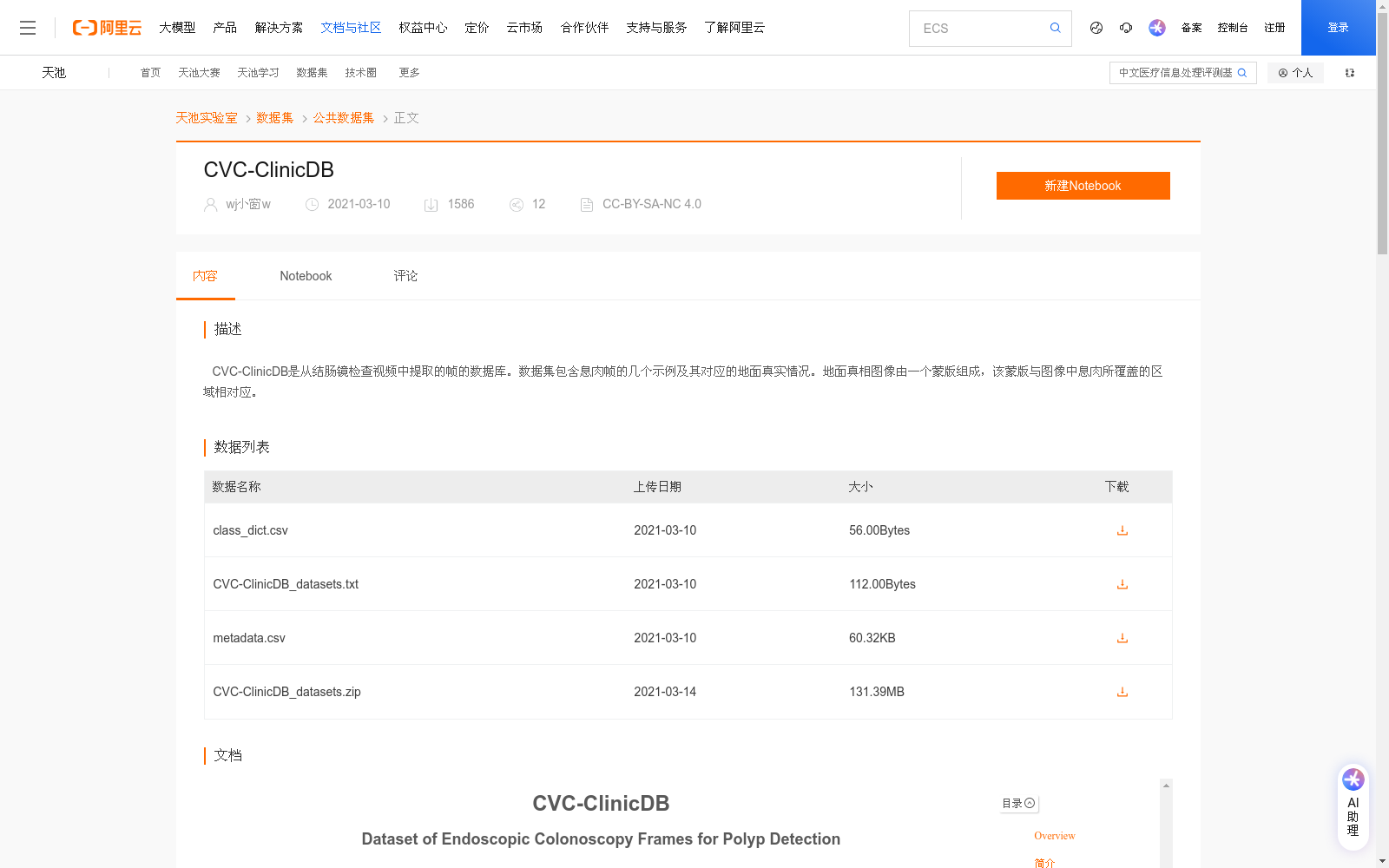Open the hamburger side menu
The height and width of the screenshot is (868, 1389).
pos(28,28)
